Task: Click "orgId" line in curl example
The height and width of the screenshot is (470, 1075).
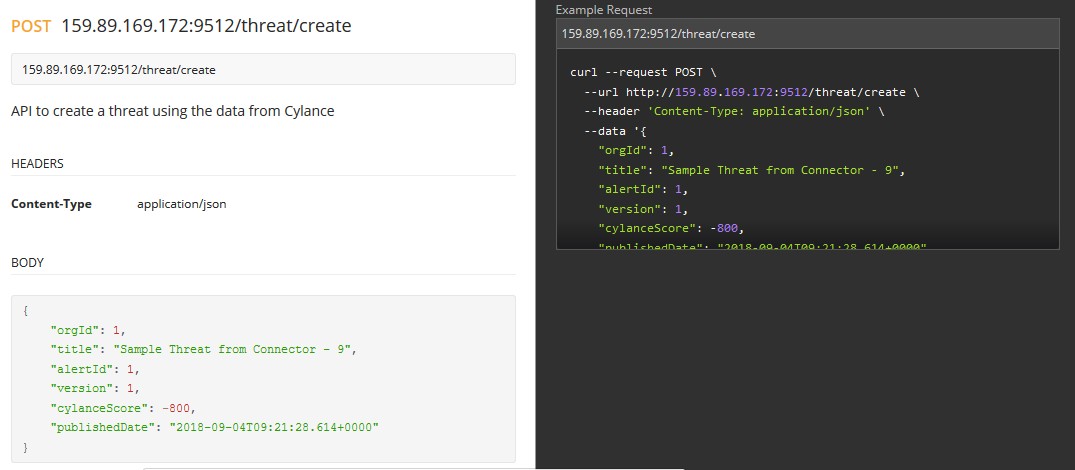Action: pyautogui.click(x=637, y=150)
